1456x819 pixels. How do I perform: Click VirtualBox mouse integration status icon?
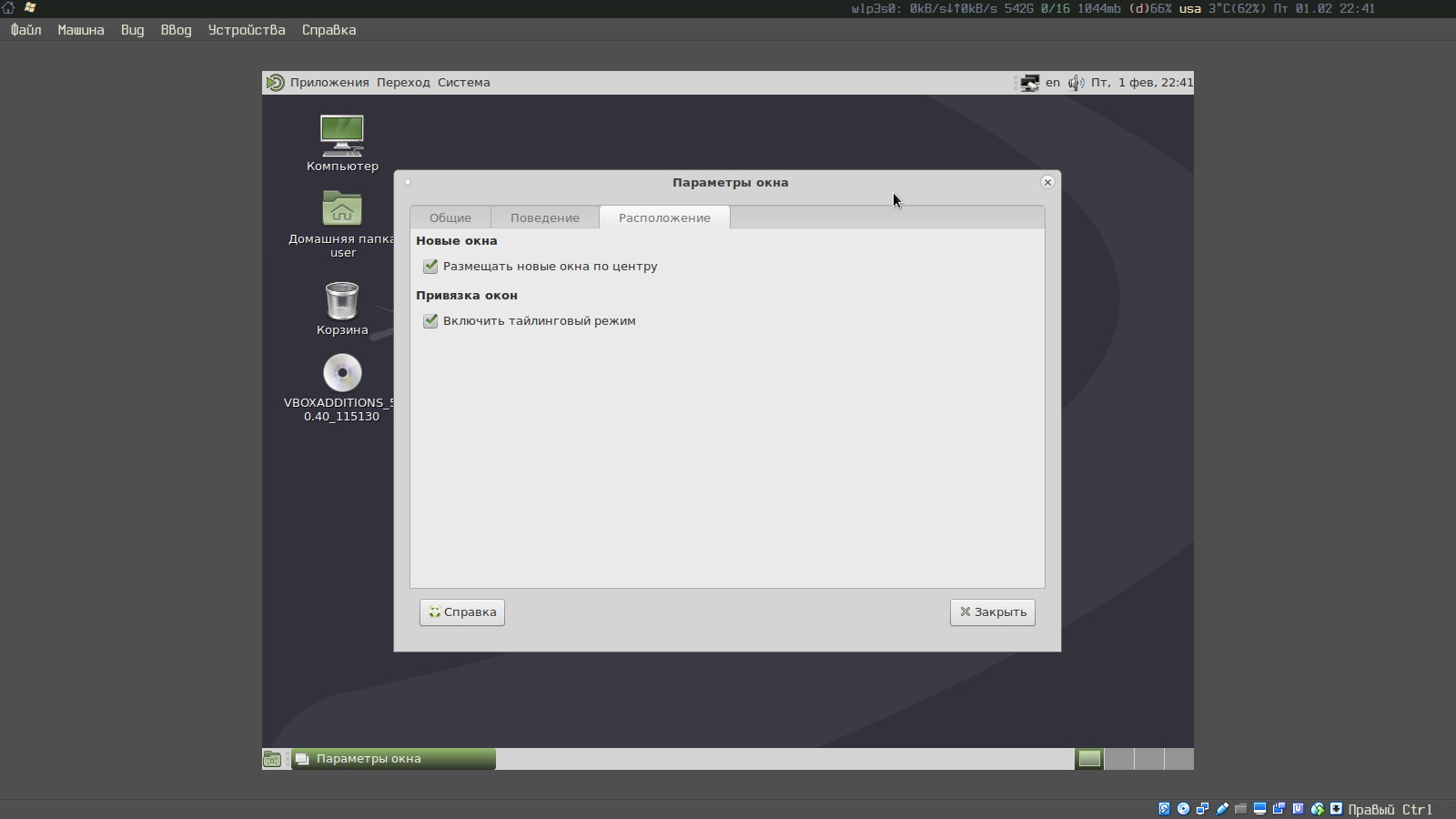pyautogui.click(x=1317, y=809)
